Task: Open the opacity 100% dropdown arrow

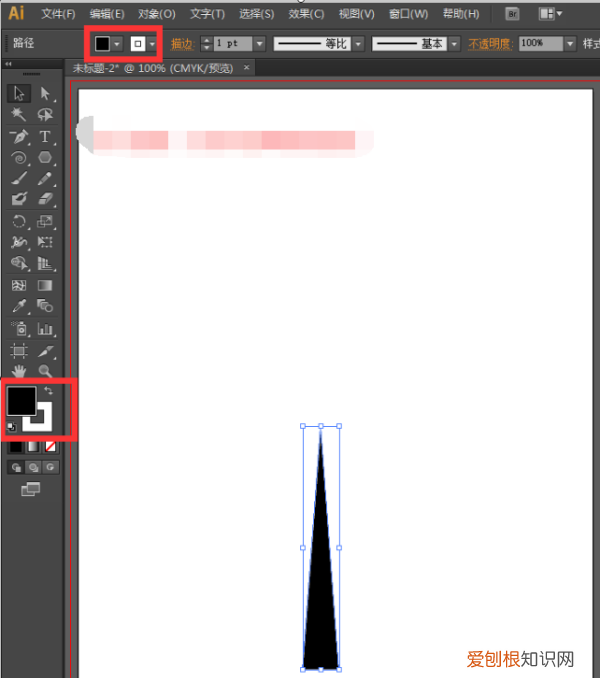Action: (570, 45)
